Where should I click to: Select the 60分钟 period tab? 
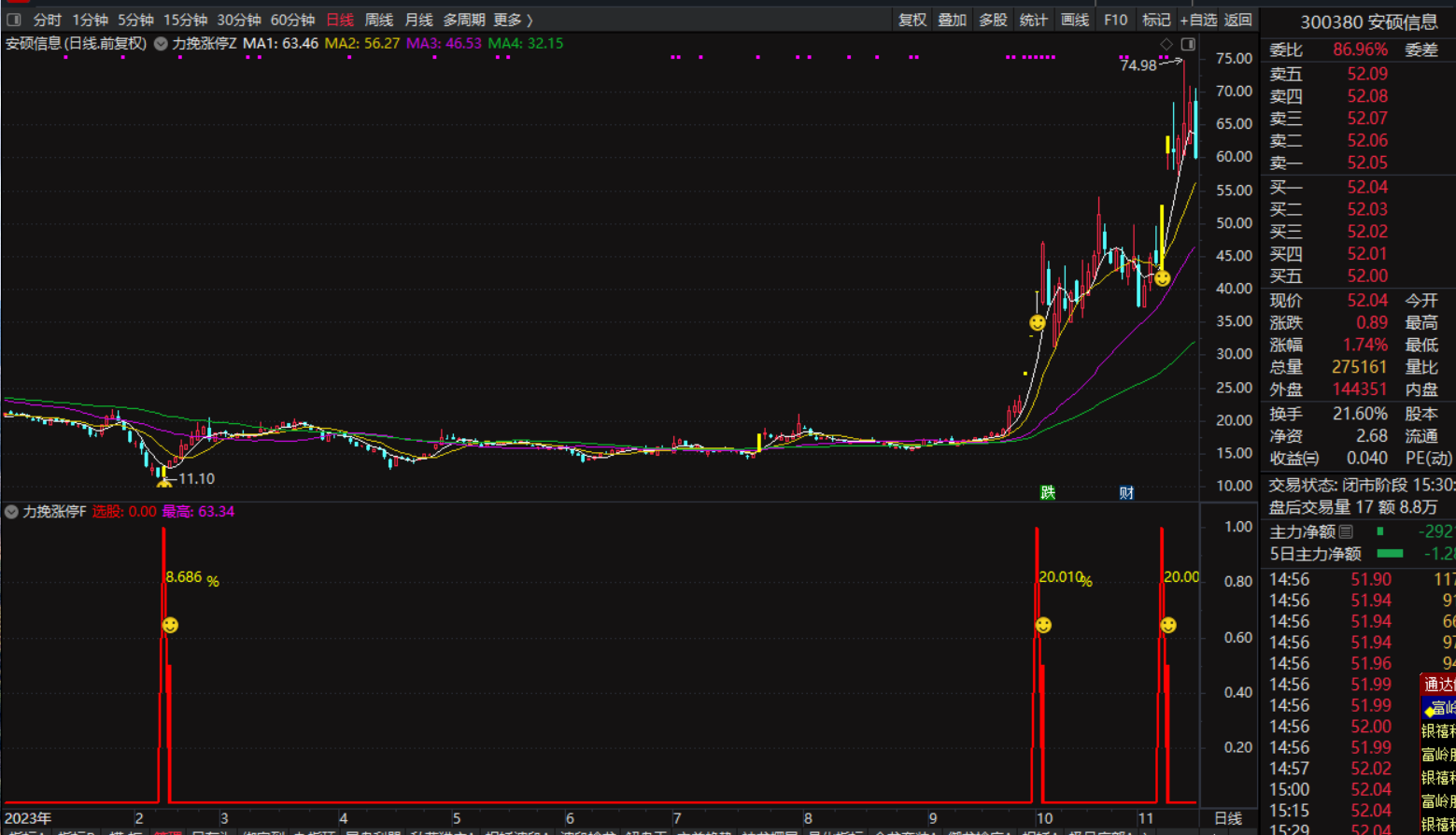click(x=292, y=20)
